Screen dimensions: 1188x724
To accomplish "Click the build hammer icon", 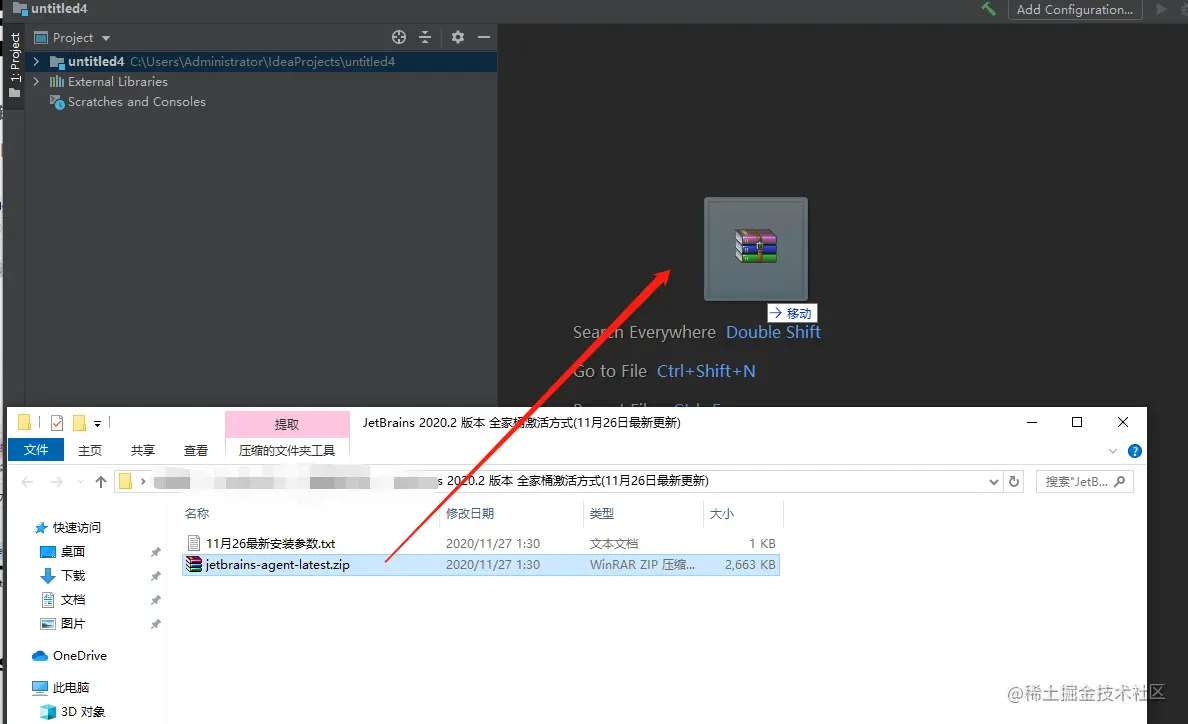I will (989, 9).
